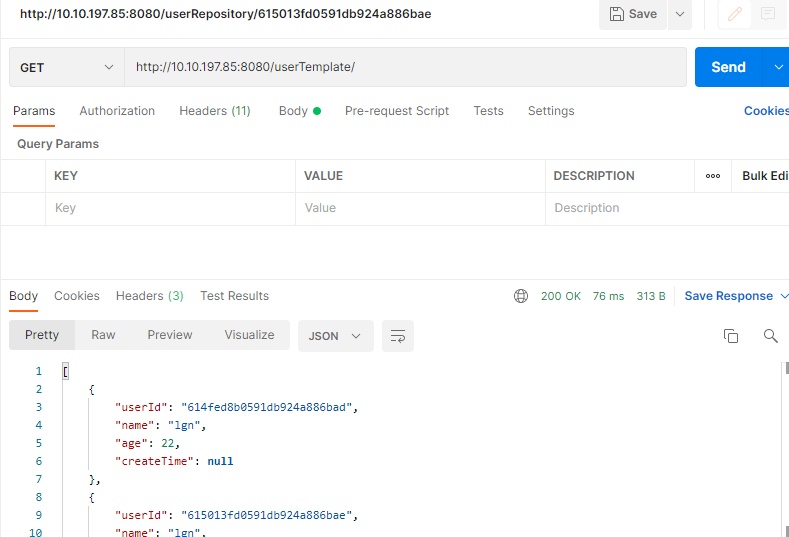This screenshot has width=789, height=537.
Task: Click userId value 614fed8b0591db924a886bad
Action: (x=267, y=407)
